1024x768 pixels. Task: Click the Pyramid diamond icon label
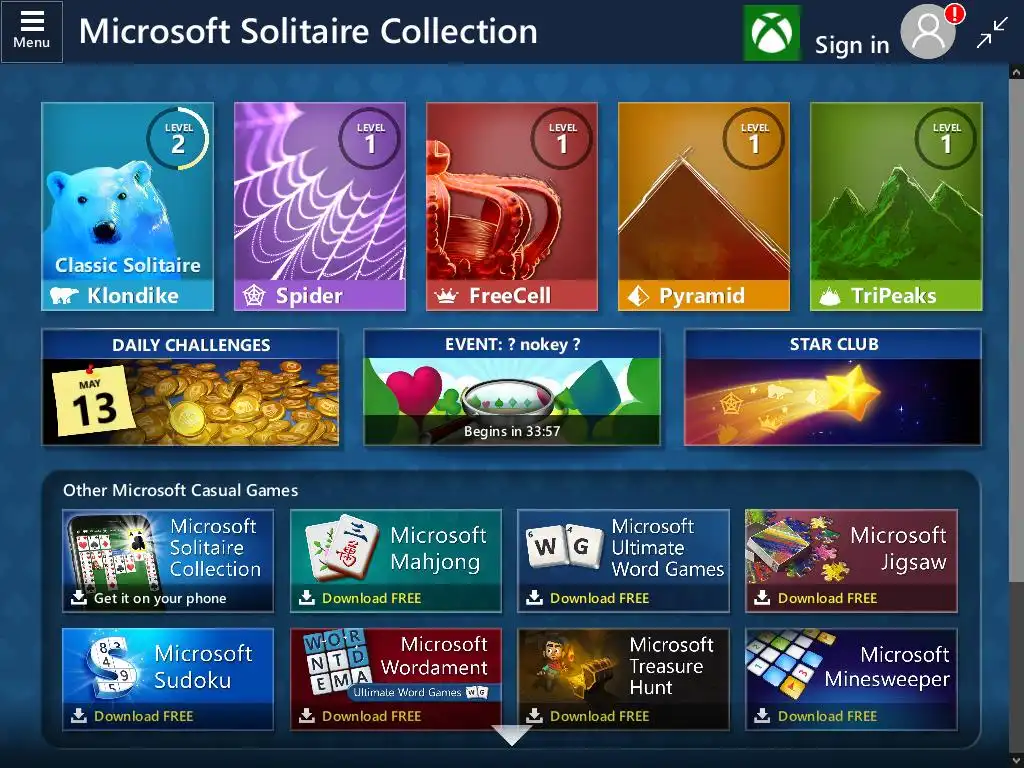click(x=638, y=296)
